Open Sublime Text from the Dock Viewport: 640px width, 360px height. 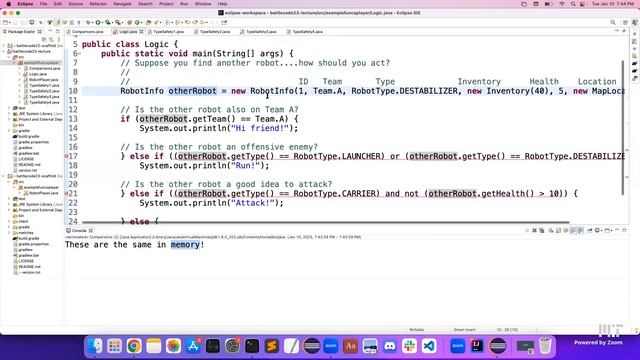tap(272, 346)
